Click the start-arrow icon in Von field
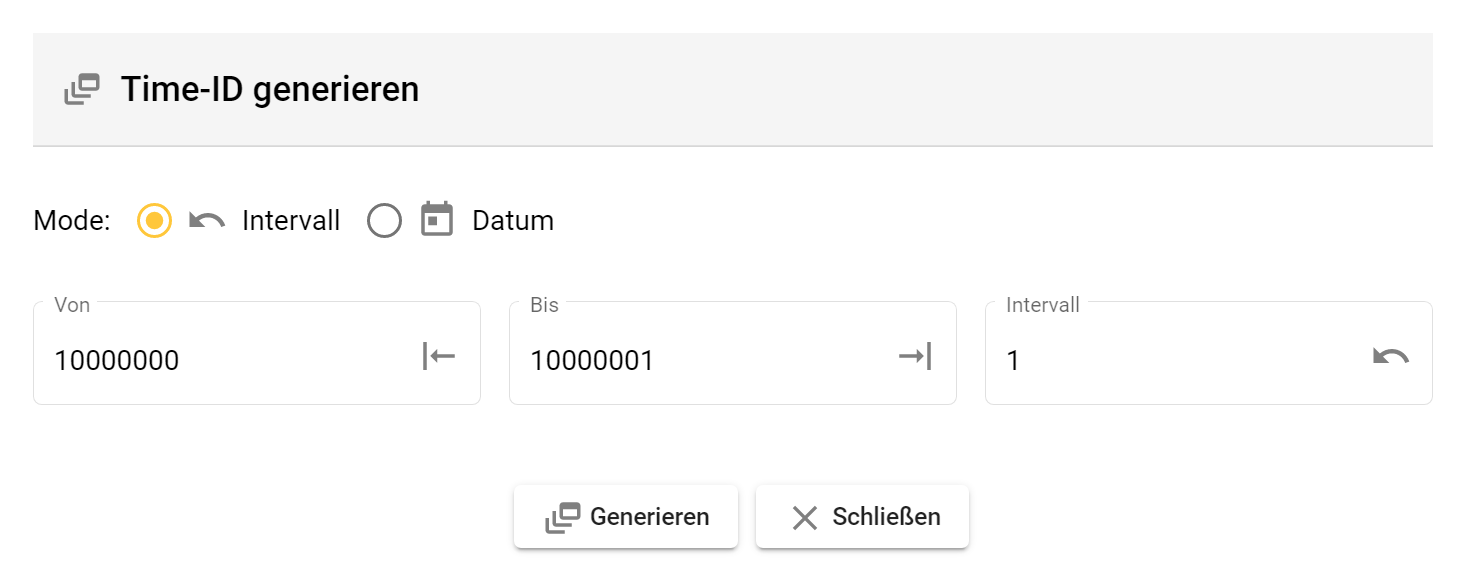The width and height of the screenshot is (1464, 578). [x=439, y=356]
